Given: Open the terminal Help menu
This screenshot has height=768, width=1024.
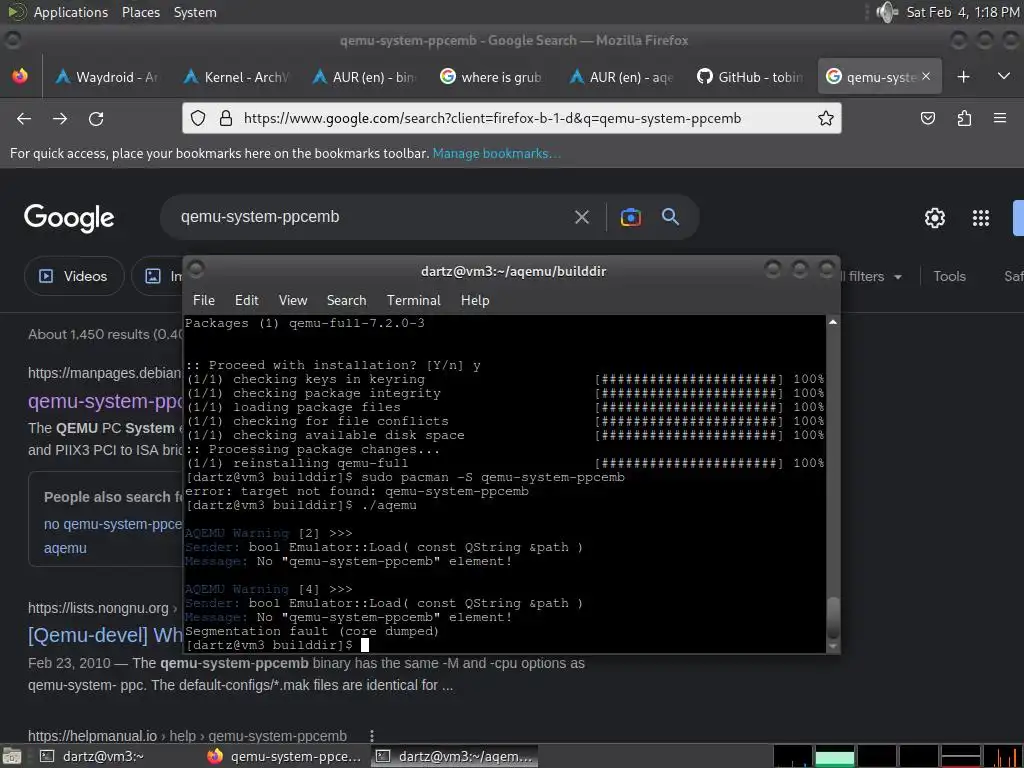Looking at the screenshot, I should tap(475, 300).
